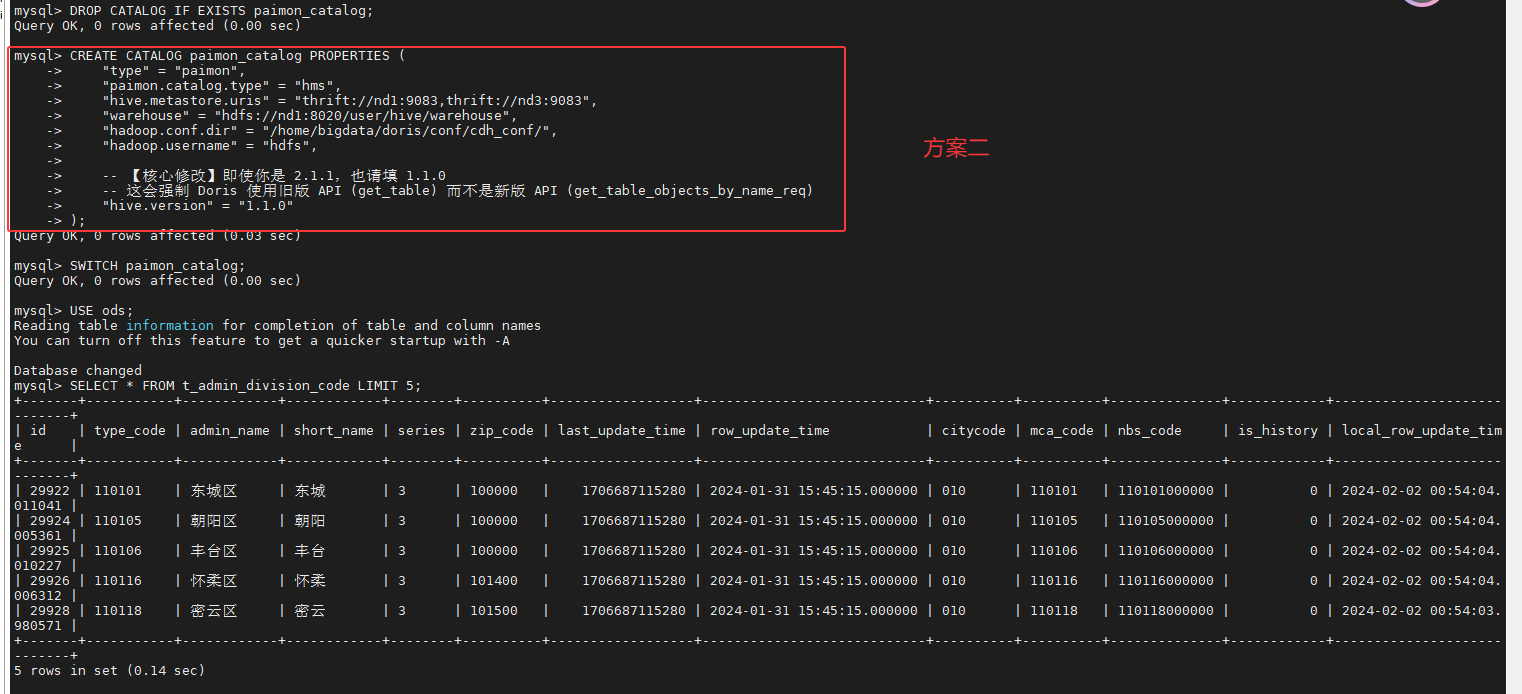This screenshot has height=694, width=1522.
Task: Click 'You can turn off this feature' hint line
Action: (x=261, y=341)
